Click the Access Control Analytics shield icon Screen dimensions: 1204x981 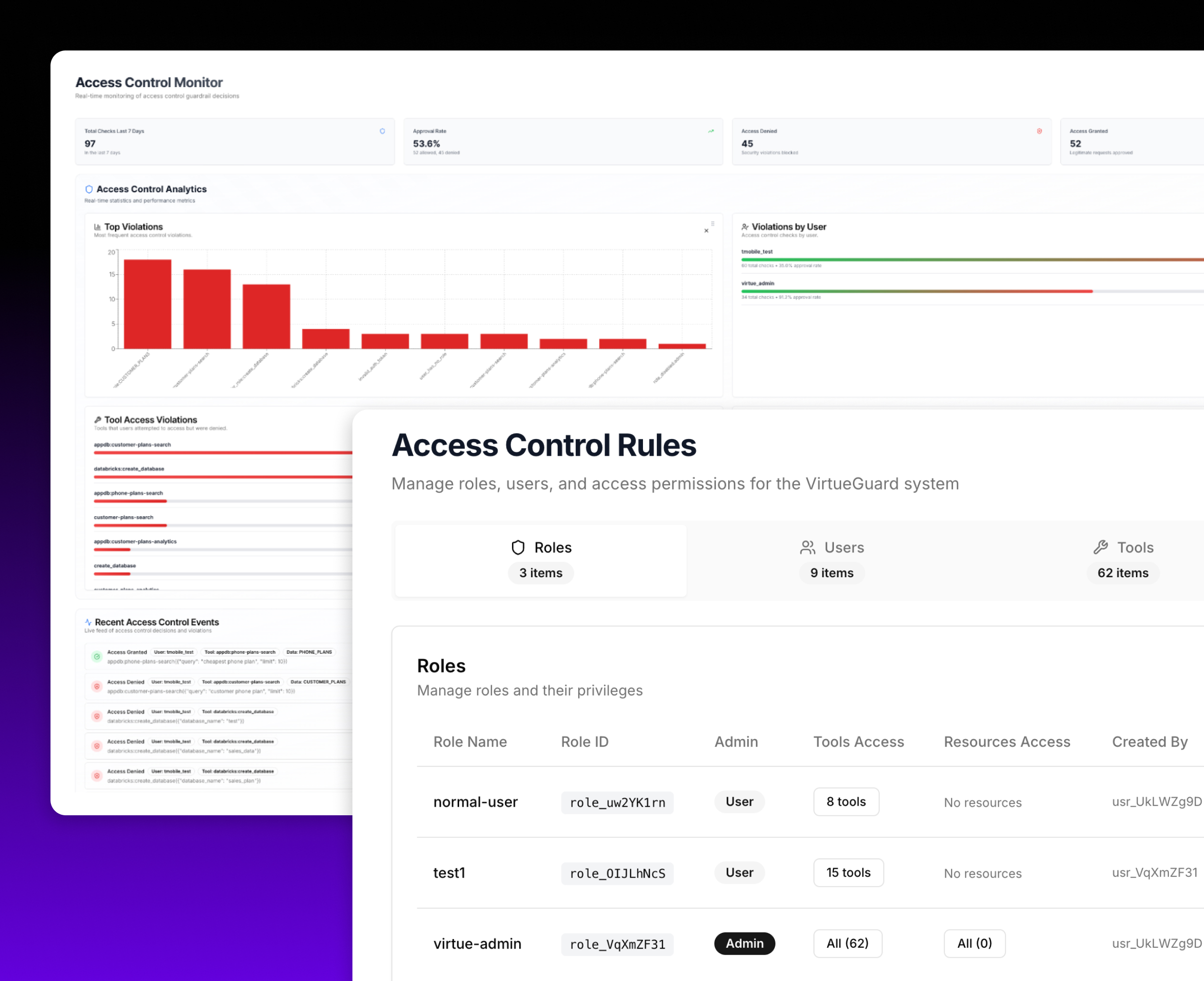pos(89,190)
